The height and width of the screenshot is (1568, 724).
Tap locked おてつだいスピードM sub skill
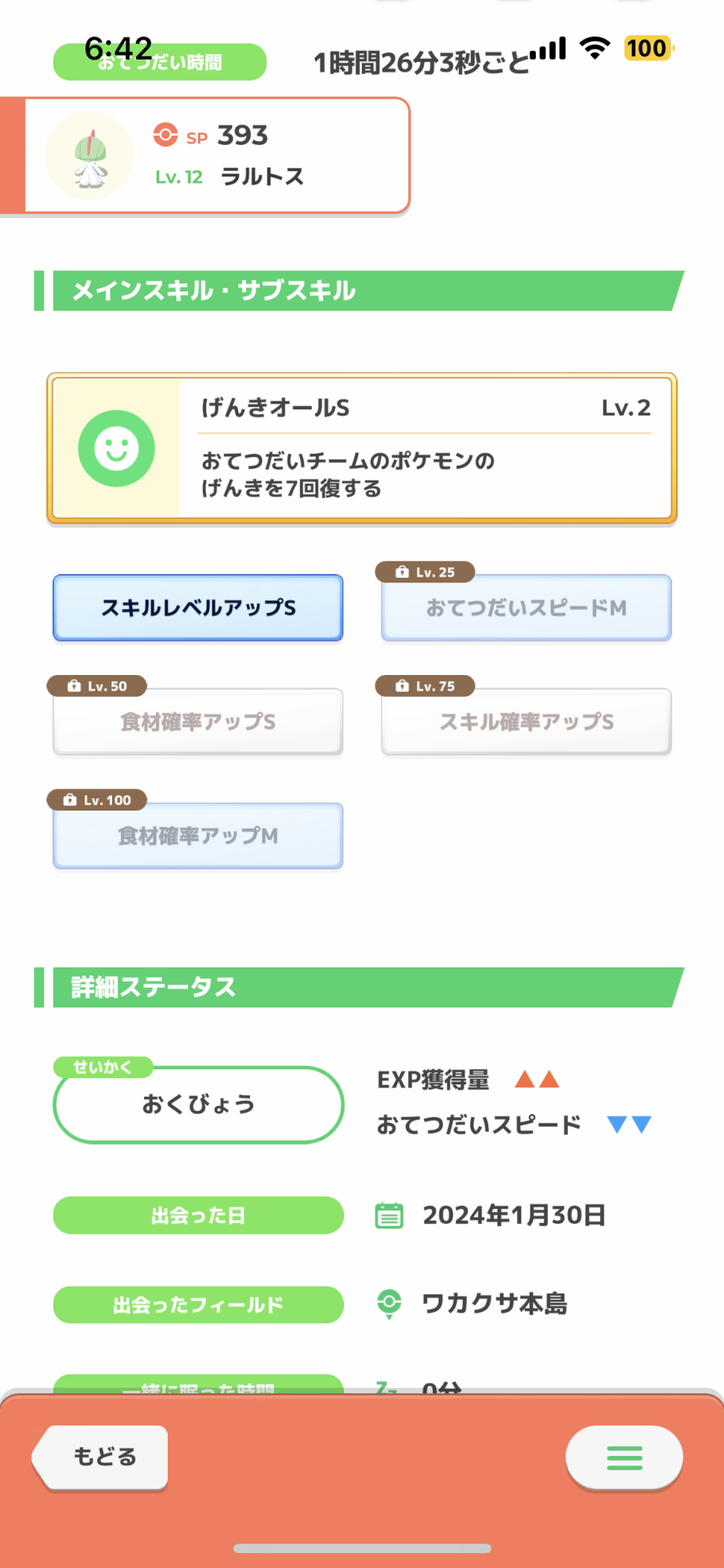pos(526,608)
